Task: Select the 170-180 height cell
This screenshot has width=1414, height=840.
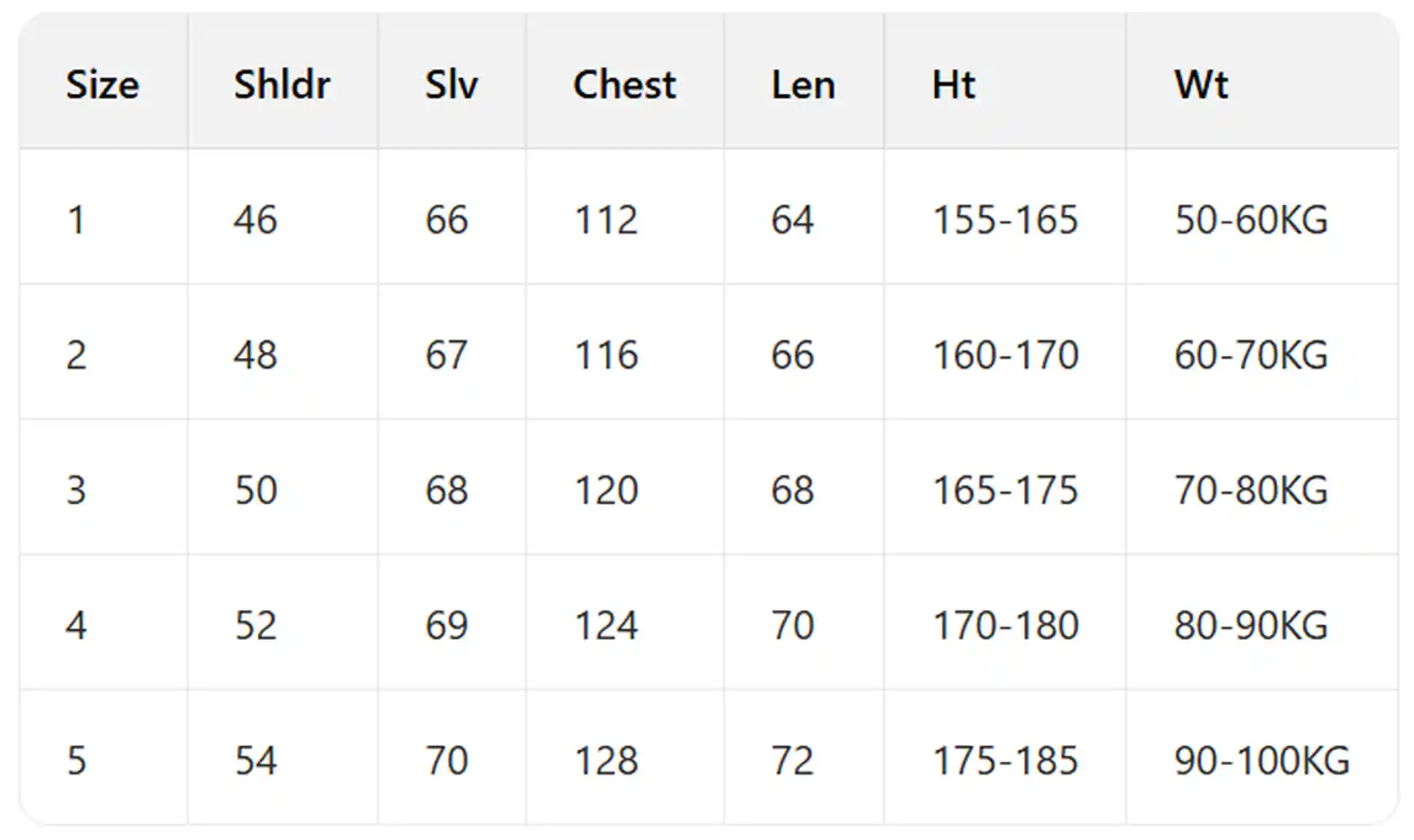Action: pos(1005,626)
